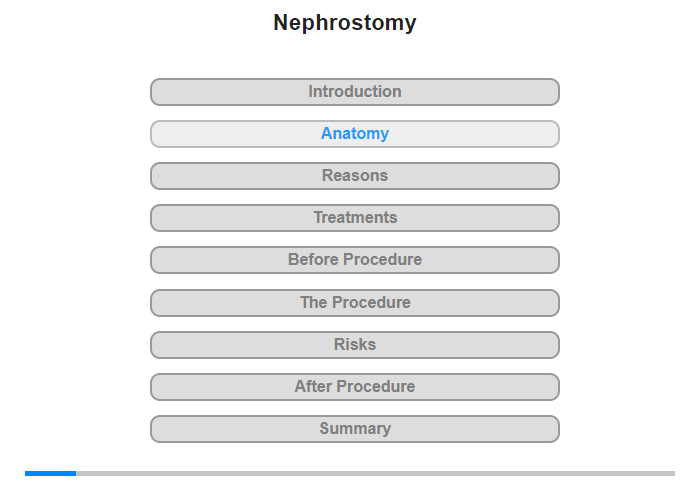Screen dimensions: 700x480
Task: Jump to Before Procedure section
Action: (355, 260)
